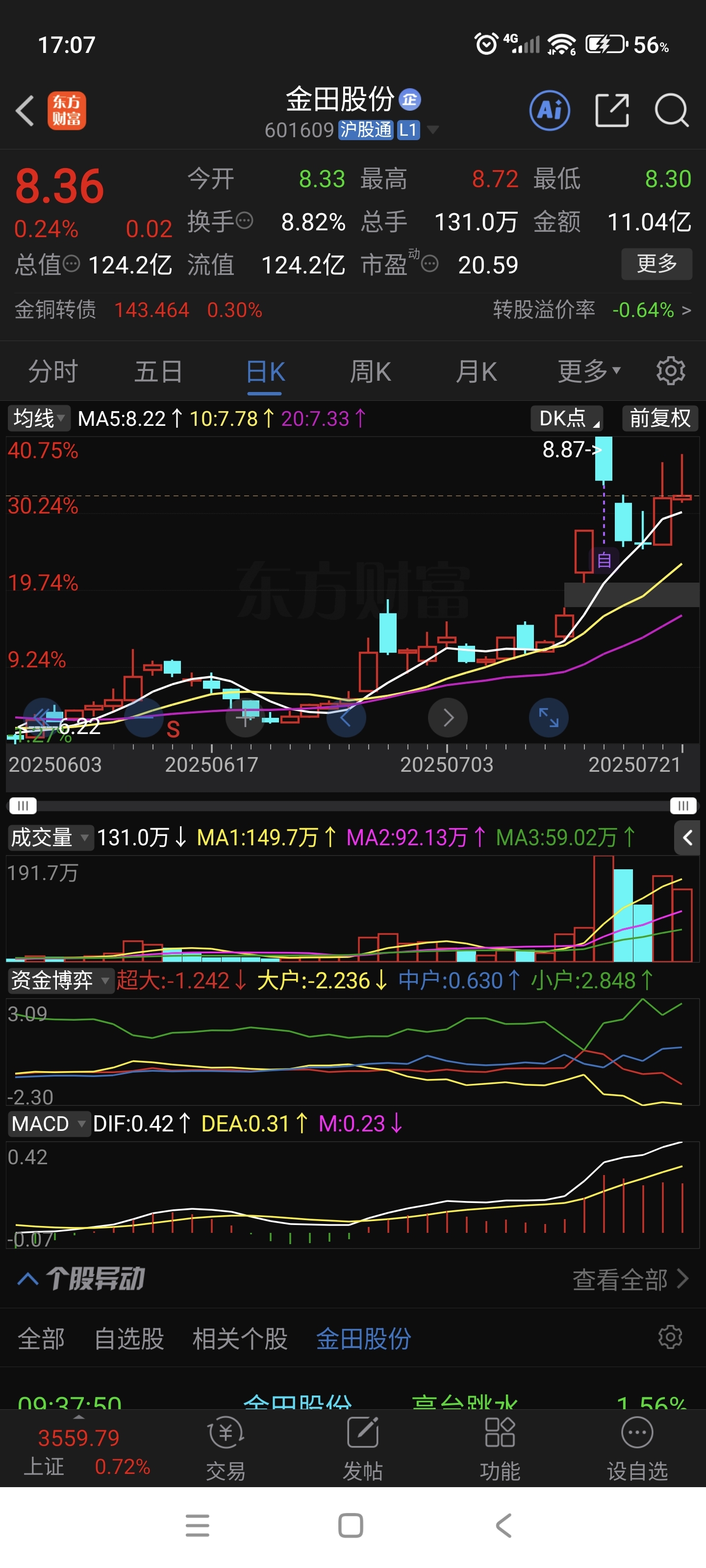Screen dimensions: 706x1568
Task: Open 转股溢价率 -0.64% details
Action: (x=591, y=310)
